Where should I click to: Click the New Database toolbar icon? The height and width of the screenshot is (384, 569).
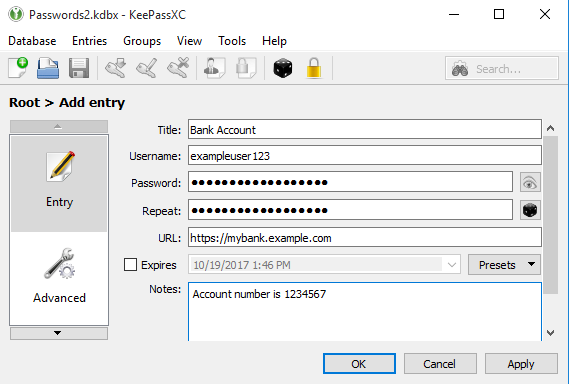pyautogui.click(x=18, y=68)
